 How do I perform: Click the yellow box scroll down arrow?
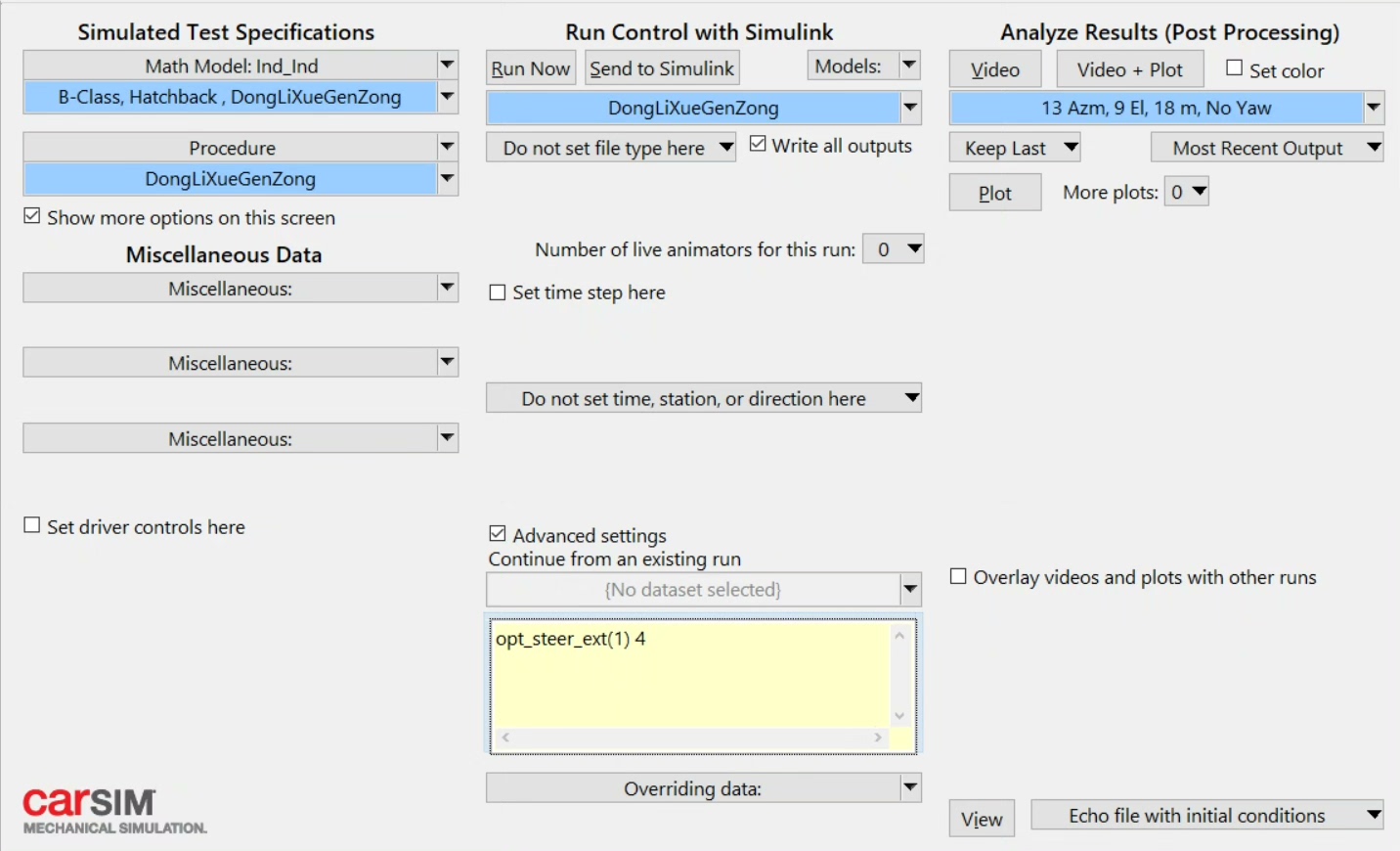[x=899, y=716]
